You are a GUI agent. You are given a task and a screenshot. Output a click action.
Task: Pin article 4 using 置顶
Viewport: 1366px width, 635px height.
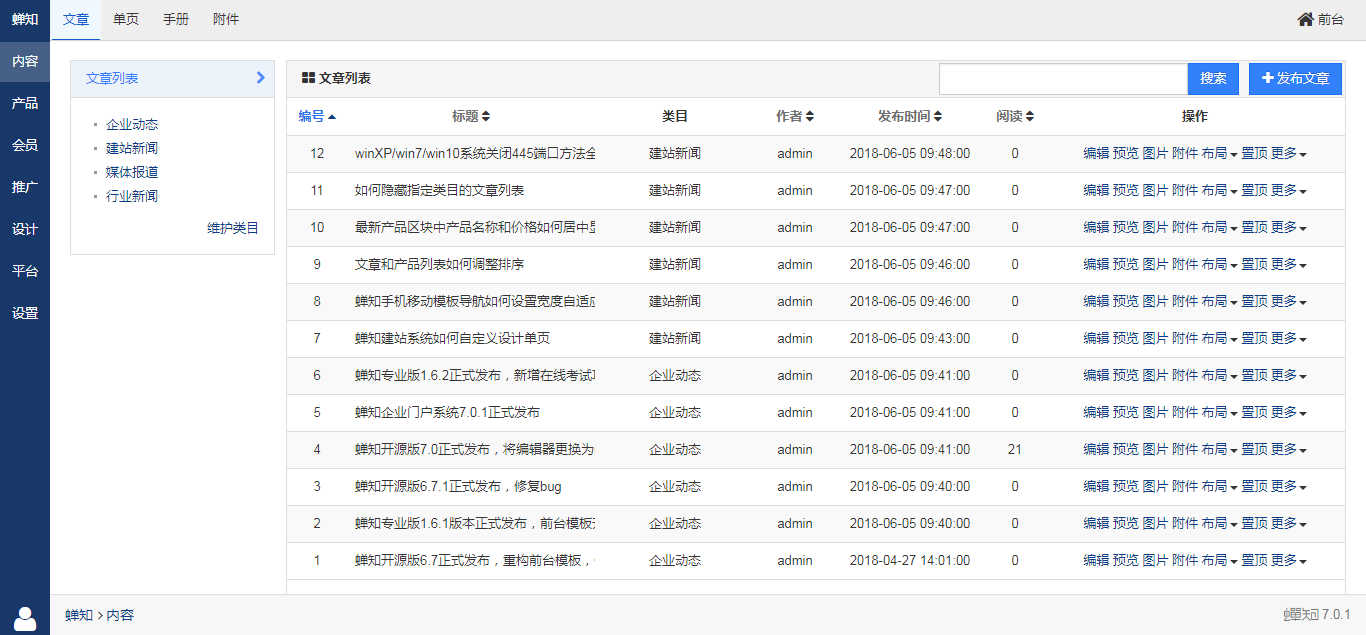1254,449
